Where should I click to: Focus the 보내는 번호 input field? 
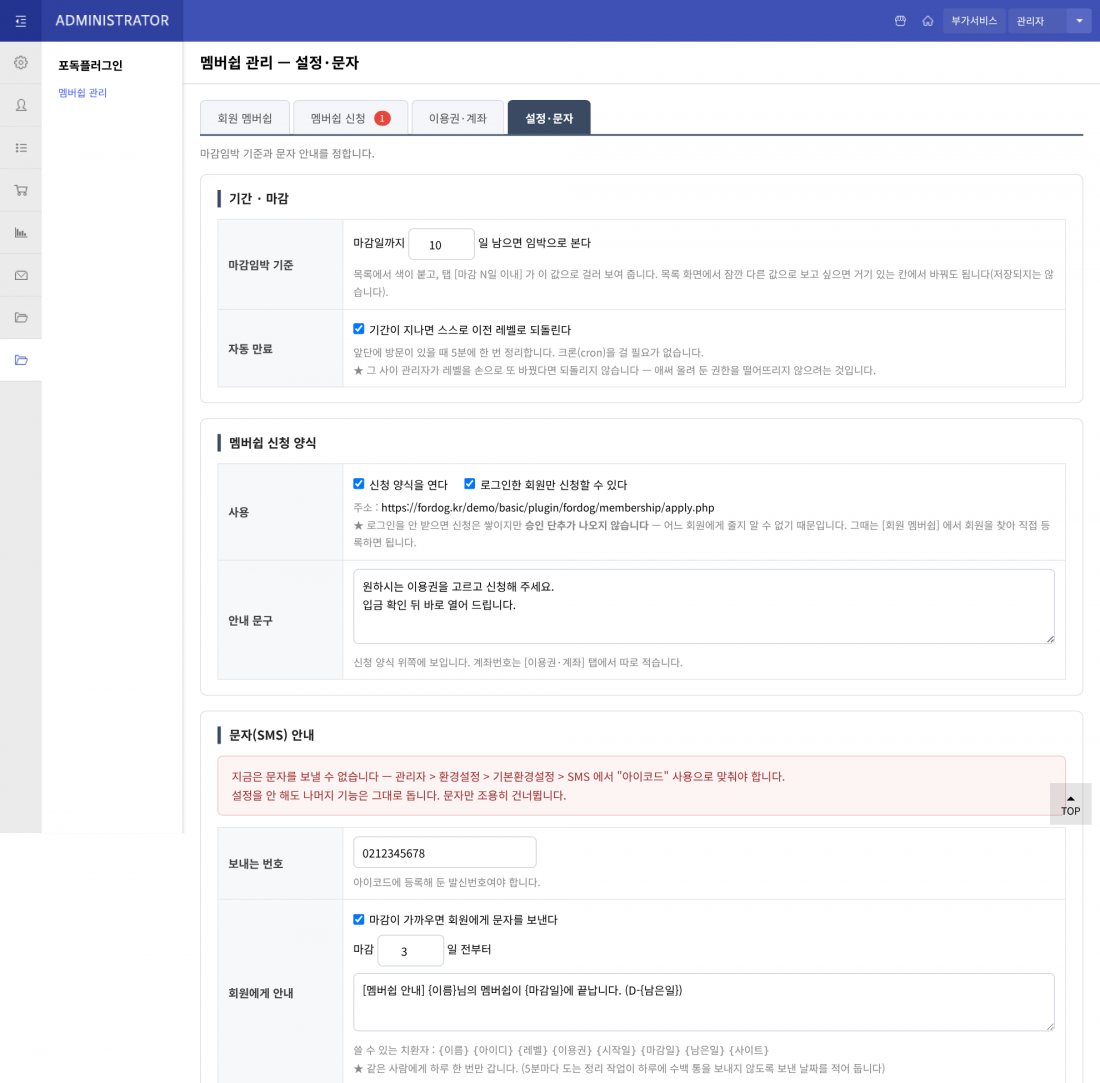445,853
